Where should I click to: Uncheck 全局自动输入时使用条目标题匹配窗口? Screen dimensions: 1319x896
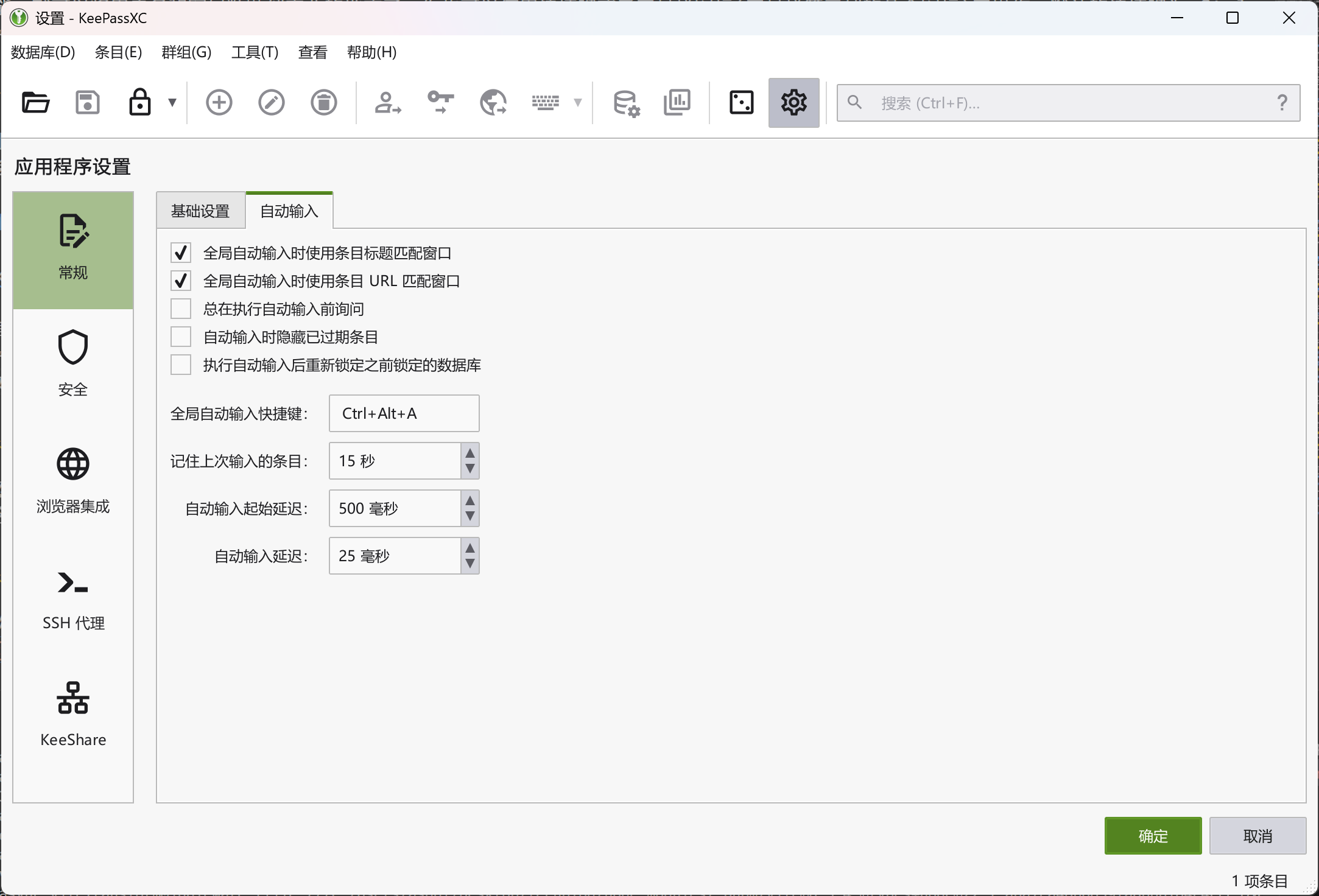tap(181, 253)
